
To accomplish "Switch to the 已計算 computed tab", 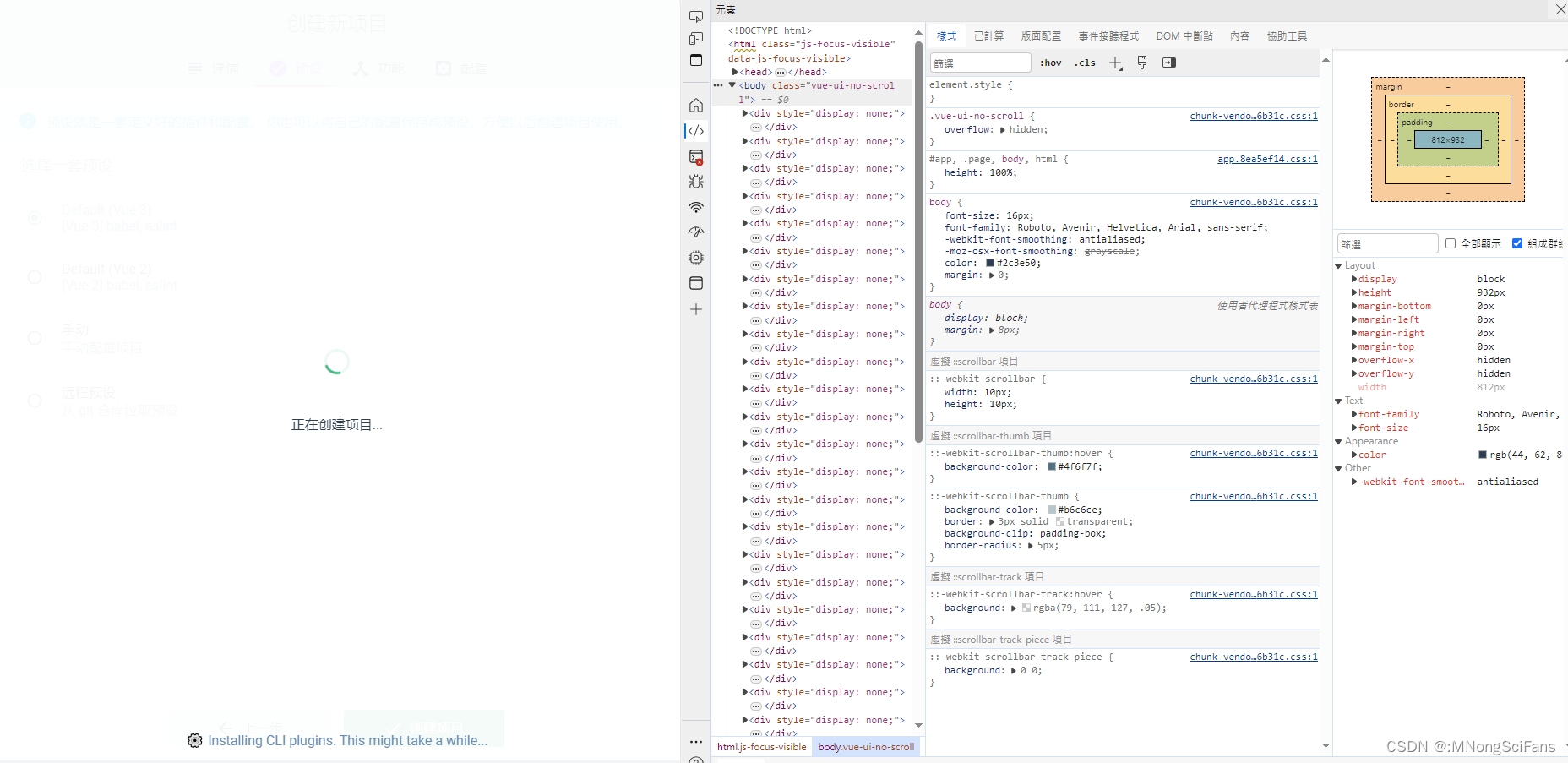I will point(988,35).
